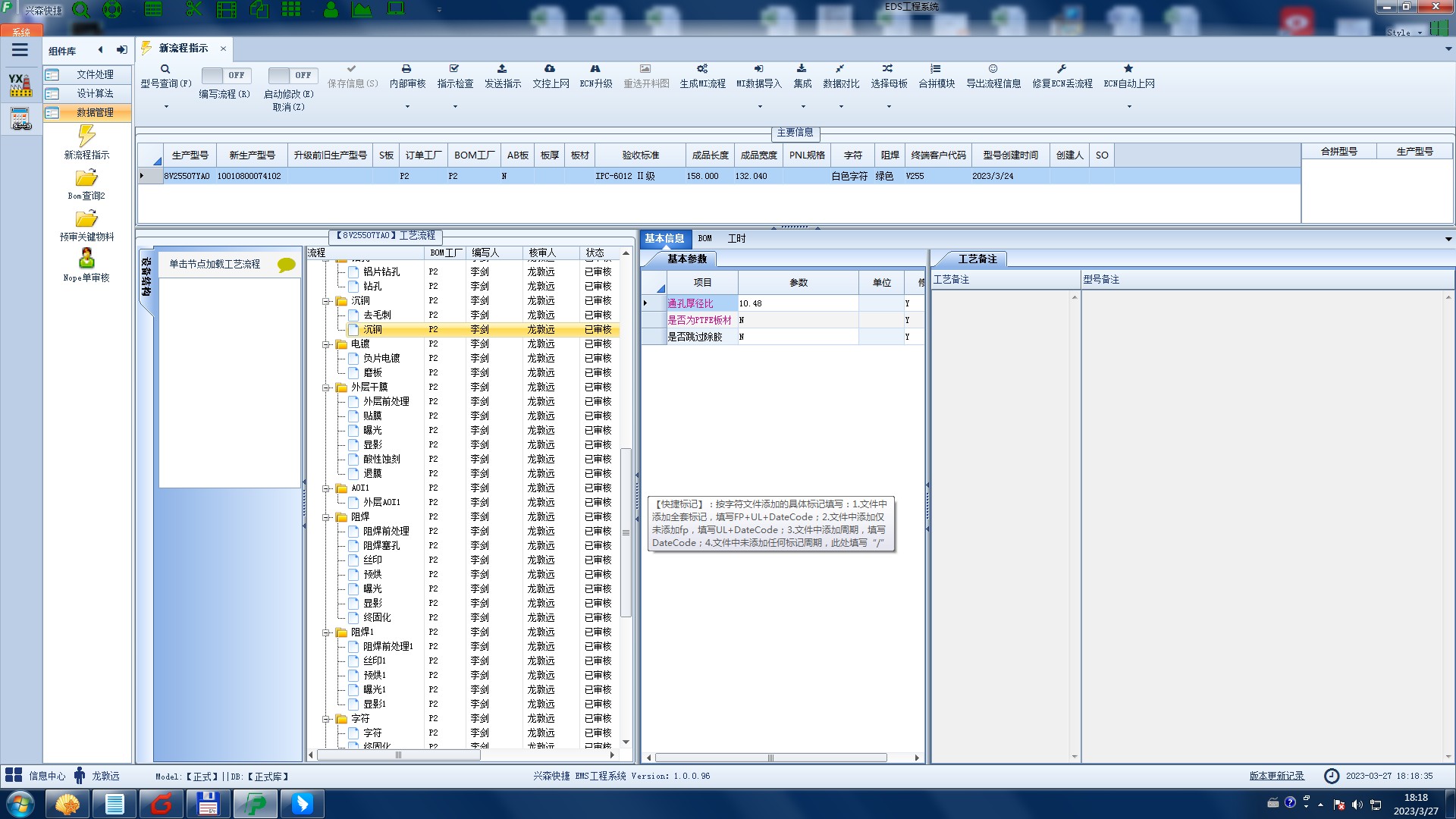Click Nope单审核 user icon
Viewport: 1456px width, 819px height.
[x=86, y=259]
